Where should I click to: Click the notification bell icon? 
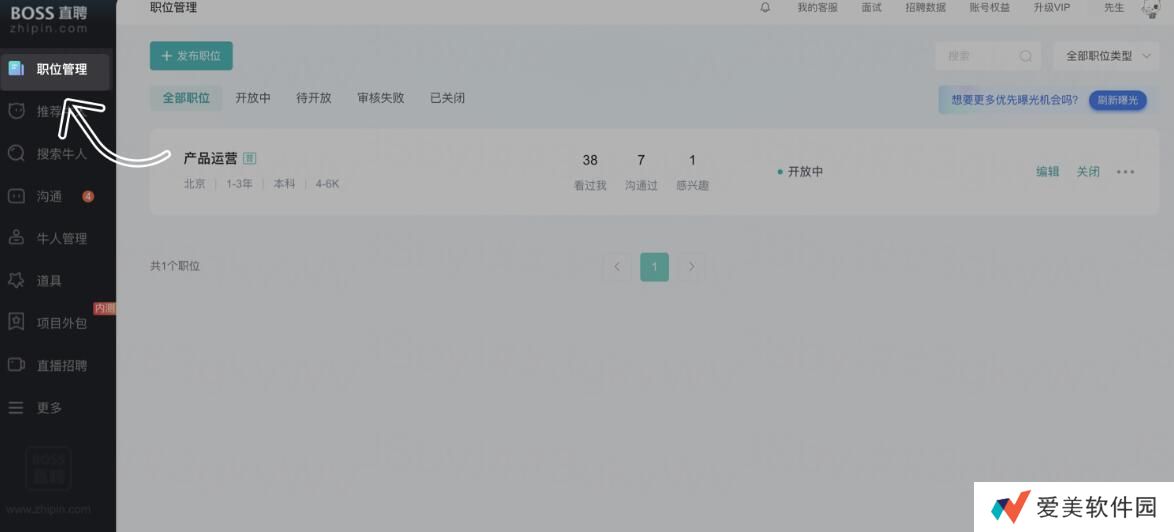point(765,8)
